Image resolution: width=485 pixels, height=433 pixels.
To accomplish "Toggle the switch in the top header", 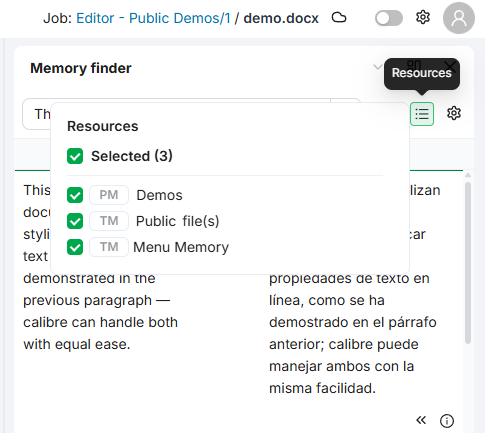I will 389,18.
